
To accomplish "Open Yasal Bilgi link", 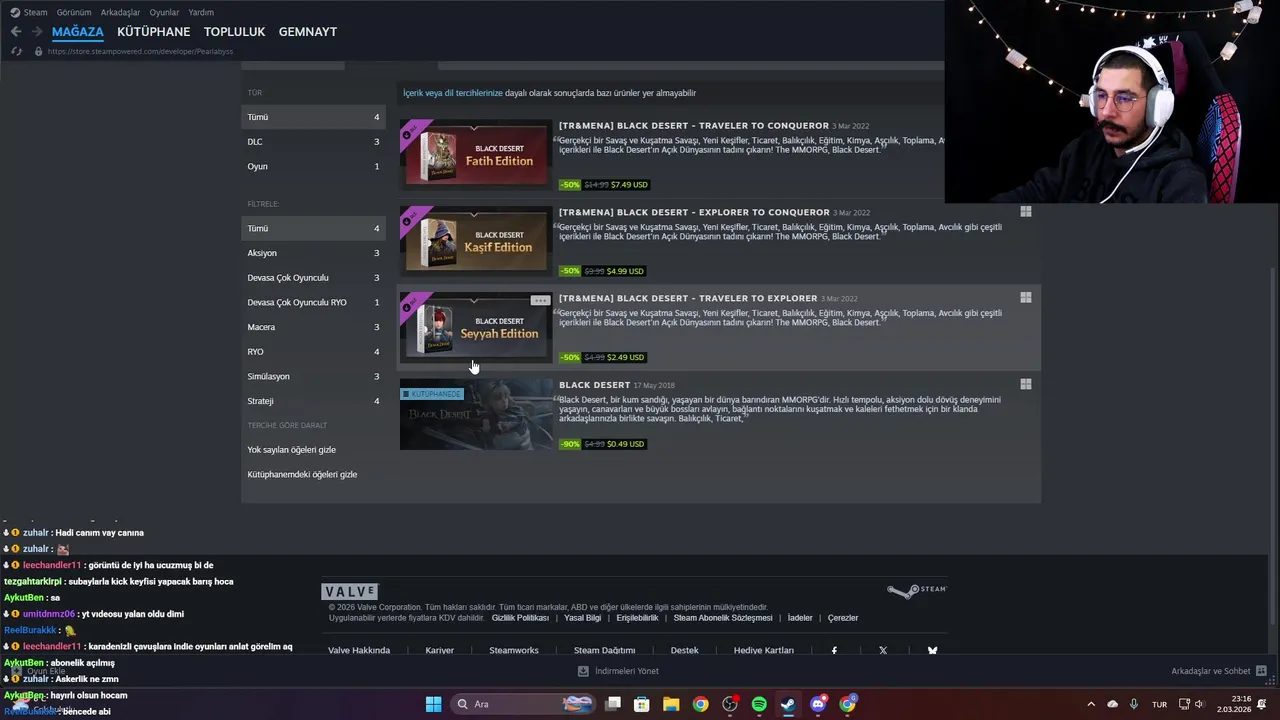I will point(583,618).
